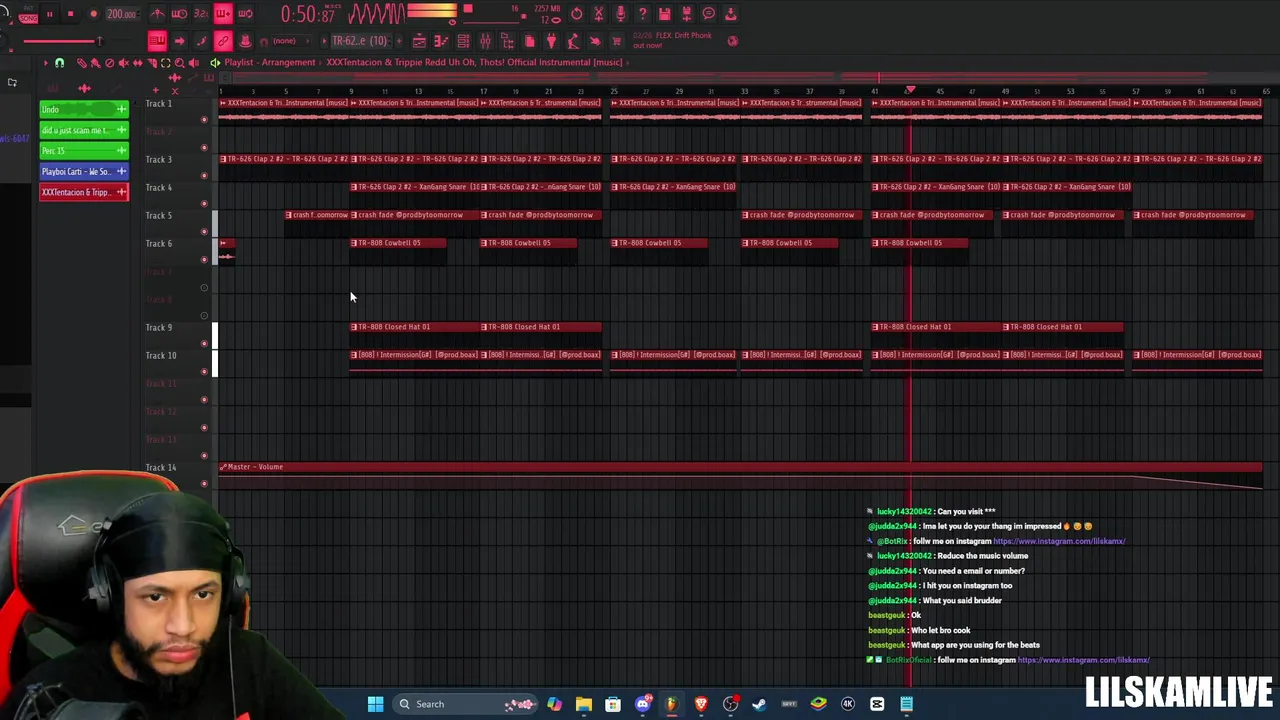Open Discord from the taskbar
This screenshot has width=1280, height=720.
[x=643, y=704]
